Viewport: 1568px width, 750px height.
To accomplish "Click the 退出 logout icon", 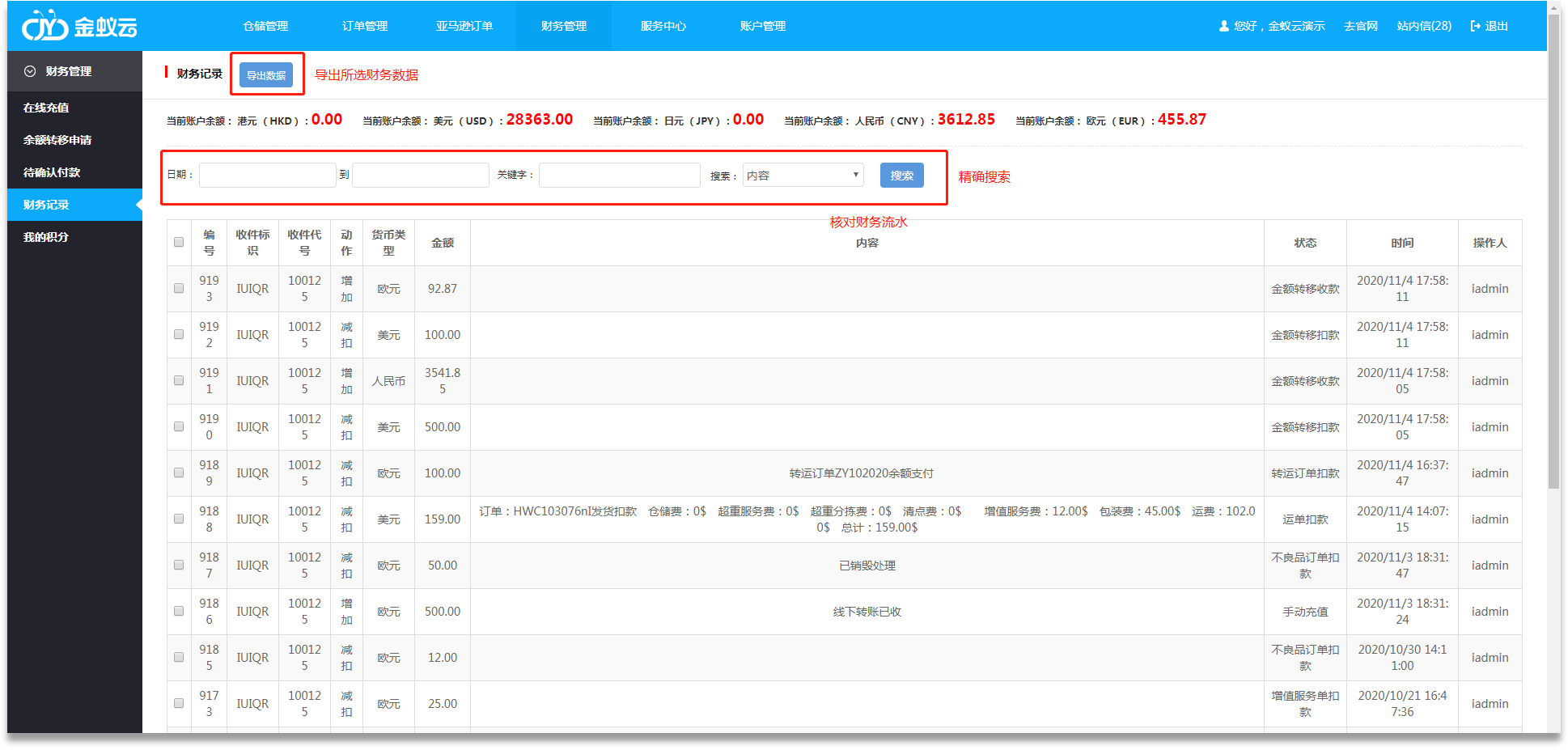I will (1475, 26).
